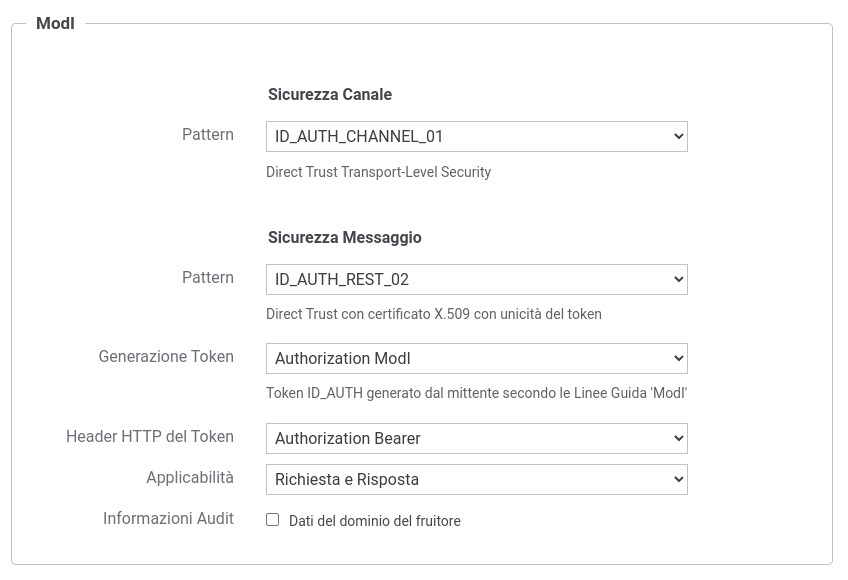Open the Header HTTP del Token dropdown

[476, 438]
